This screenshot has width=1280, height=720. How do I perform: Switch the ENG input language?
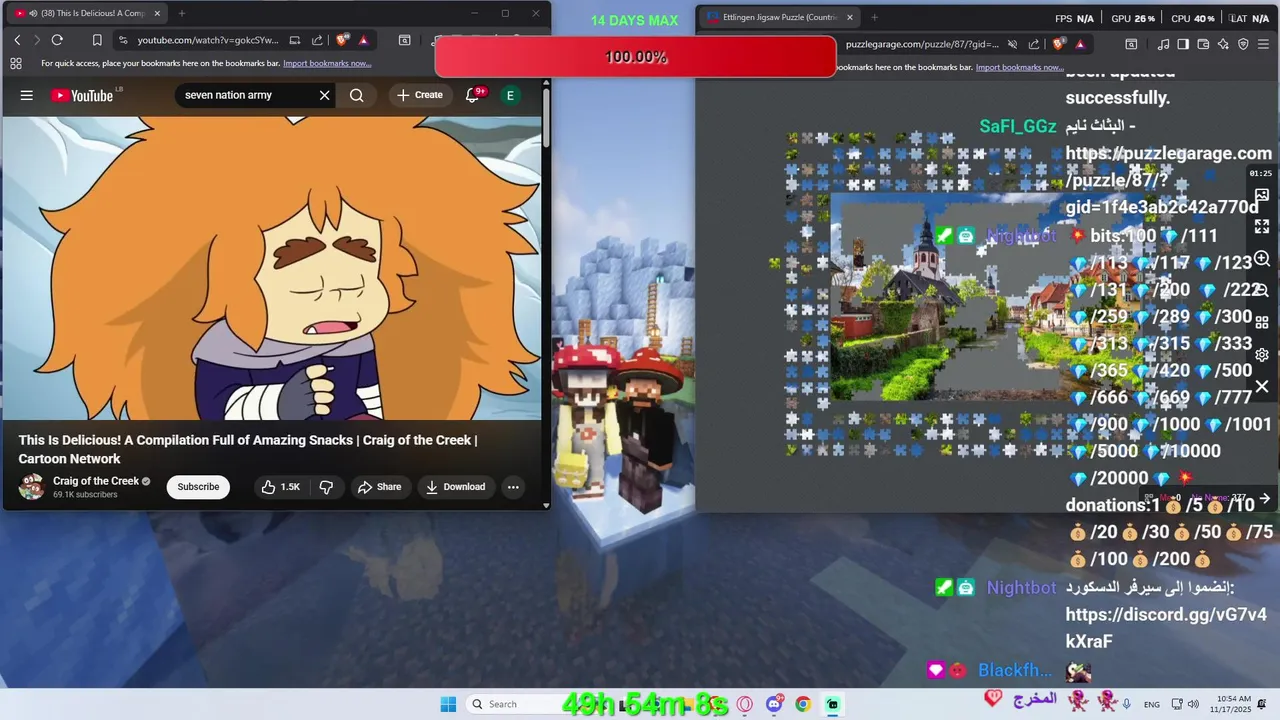(1152, 704)
